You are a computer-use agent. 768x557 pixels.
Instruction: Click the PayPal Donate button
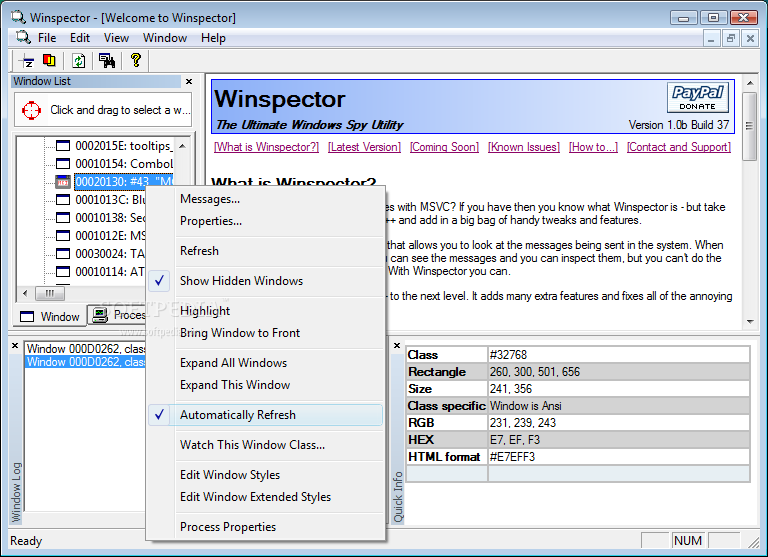[x=697, y=98]
